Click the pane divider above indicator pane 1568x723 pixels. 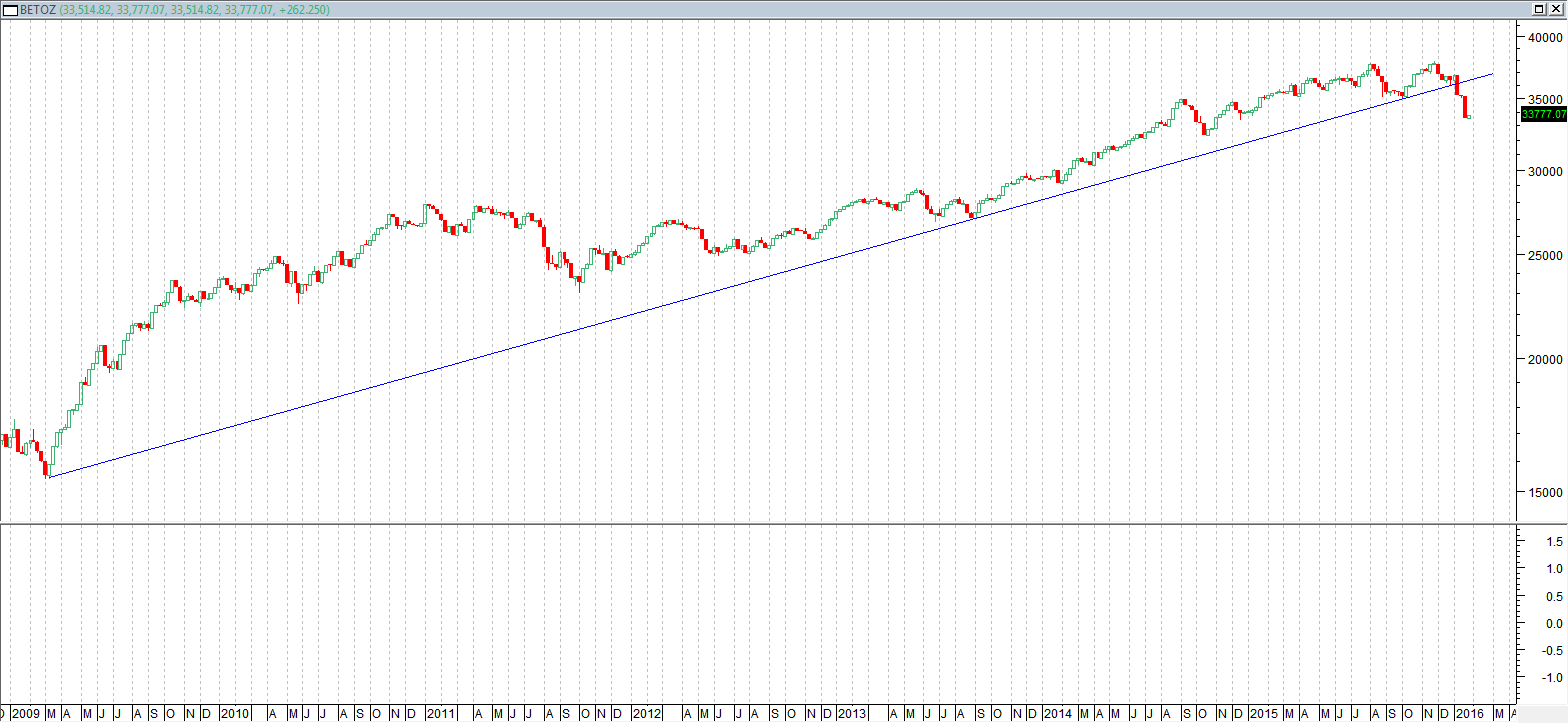[760, 523]
